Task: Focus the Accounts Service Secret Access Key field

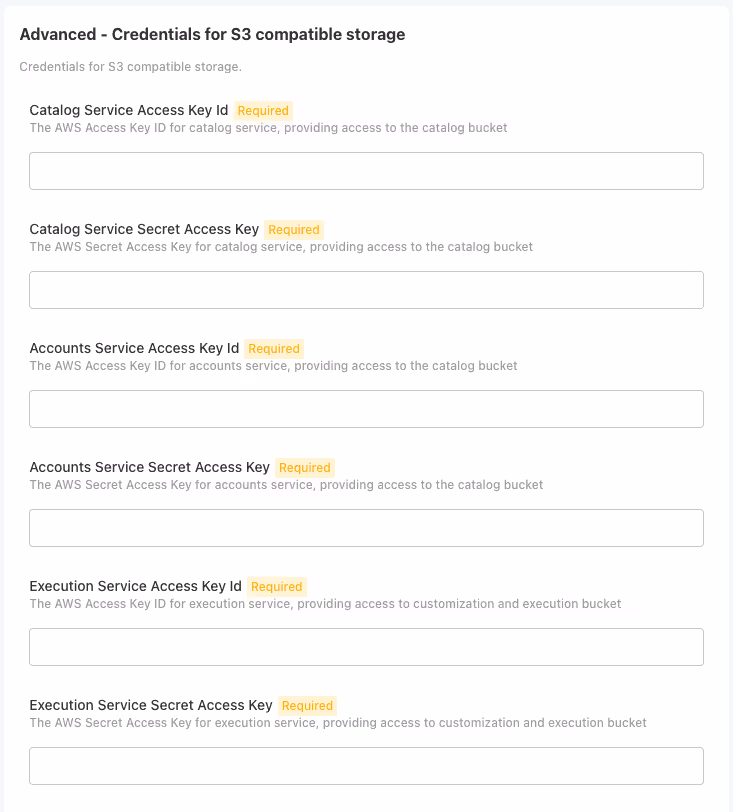Action: [366, 528]
